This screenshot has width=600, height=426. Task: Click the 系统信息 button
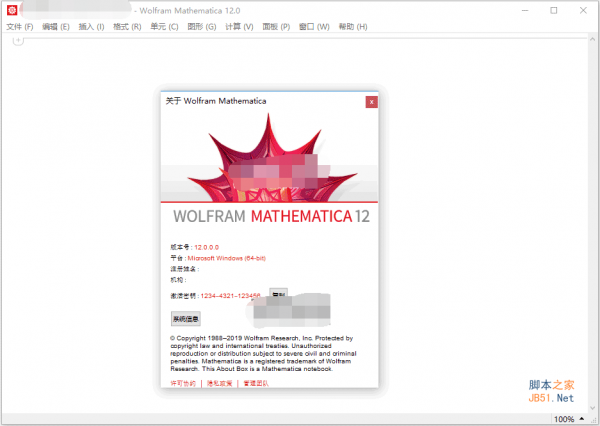pyautogui.click(x=186, y=319)
